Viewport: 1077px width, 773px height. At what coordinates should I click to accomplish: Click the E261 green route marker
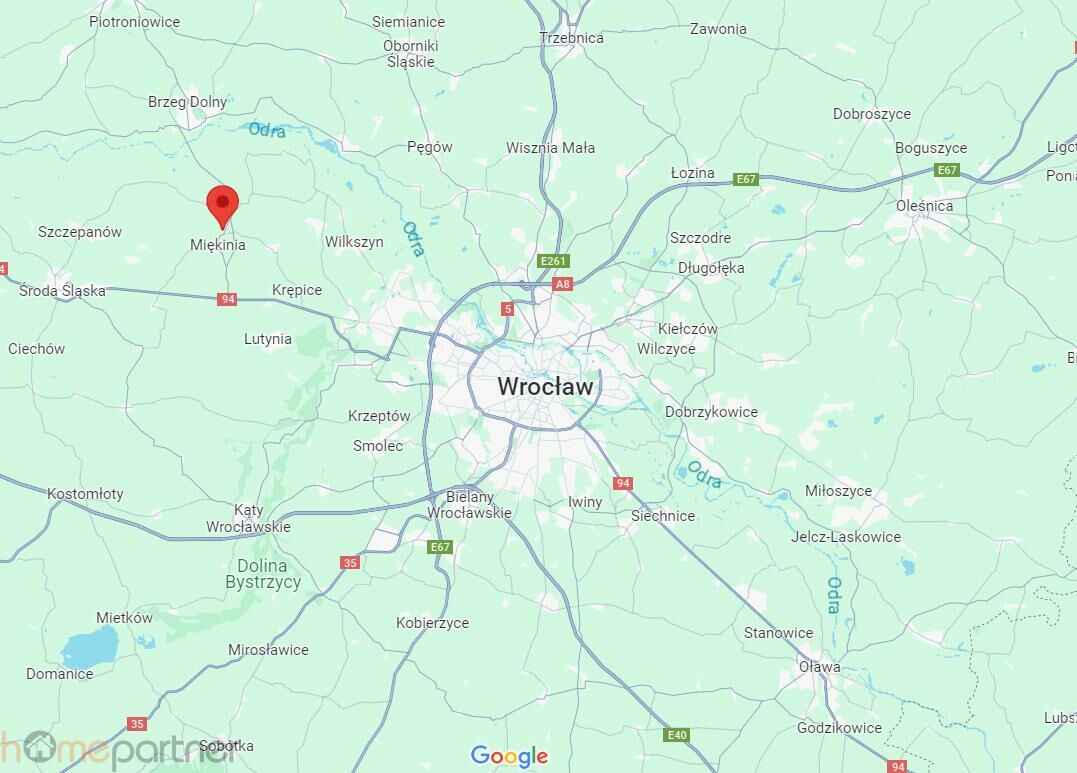[553, 261]
